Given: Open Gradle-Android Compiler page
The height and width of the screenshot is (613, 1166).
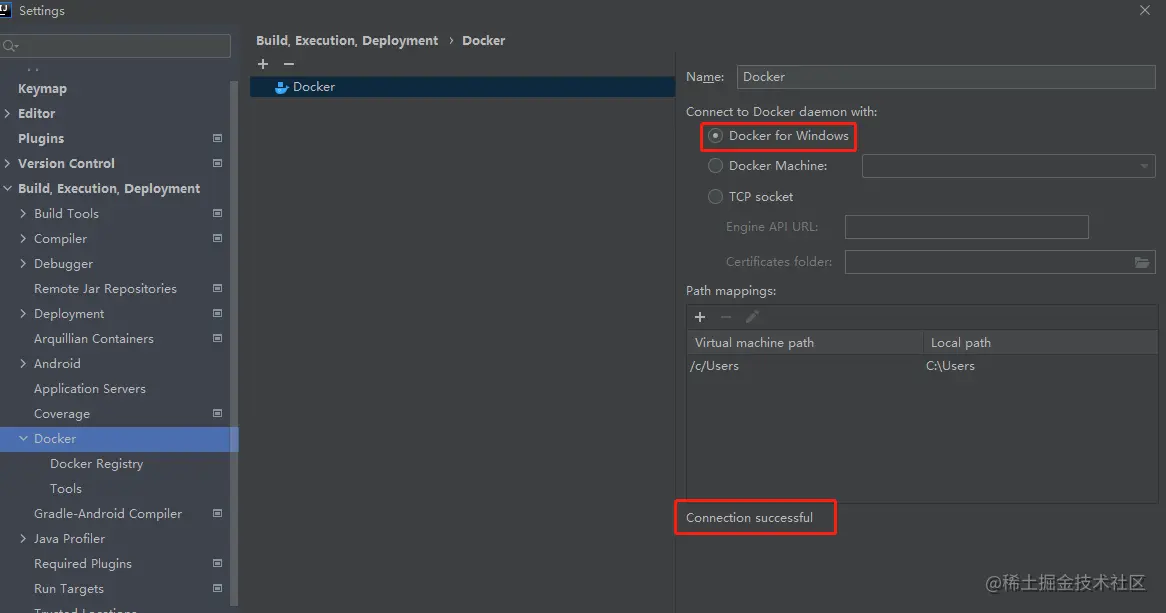Looking at the screenshot, I should [108, 513].
